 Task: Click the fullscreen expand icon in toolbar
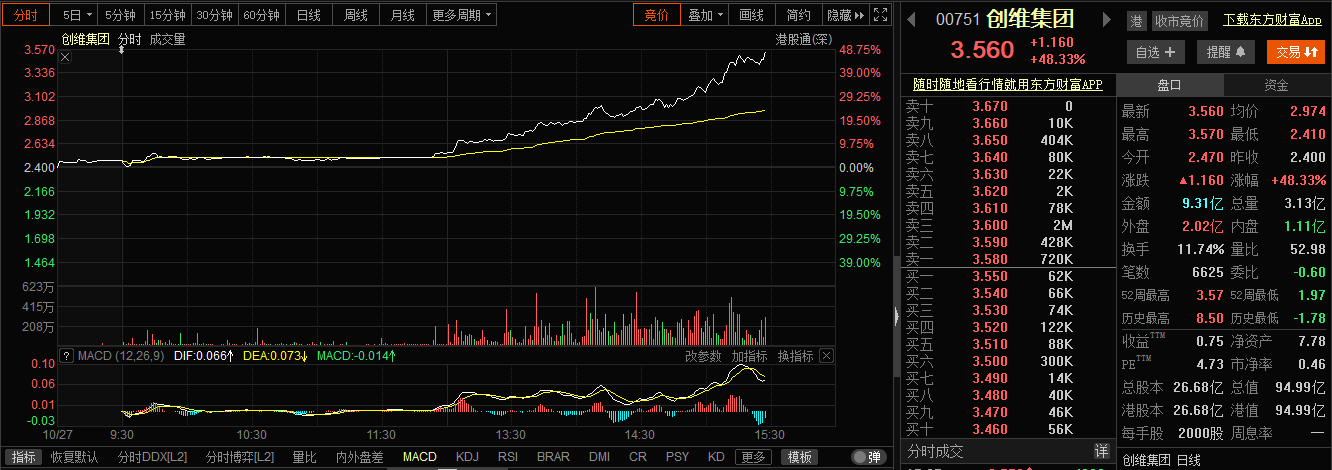pos(880,15)
